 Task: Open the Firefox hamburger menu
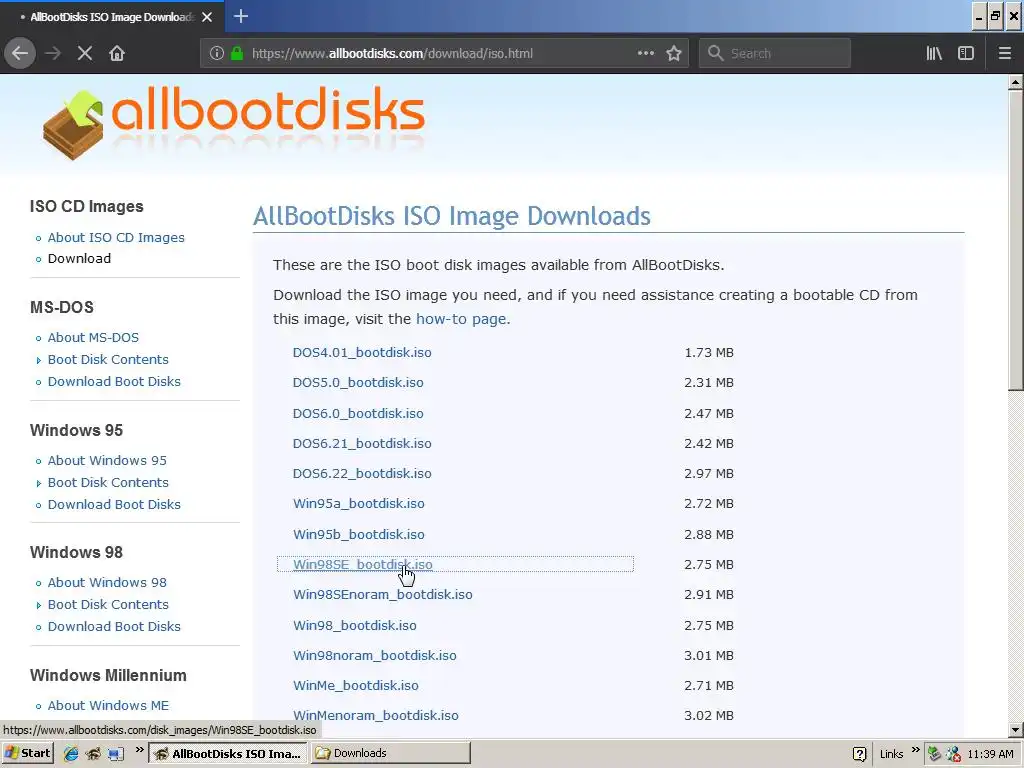point(1004,54)
